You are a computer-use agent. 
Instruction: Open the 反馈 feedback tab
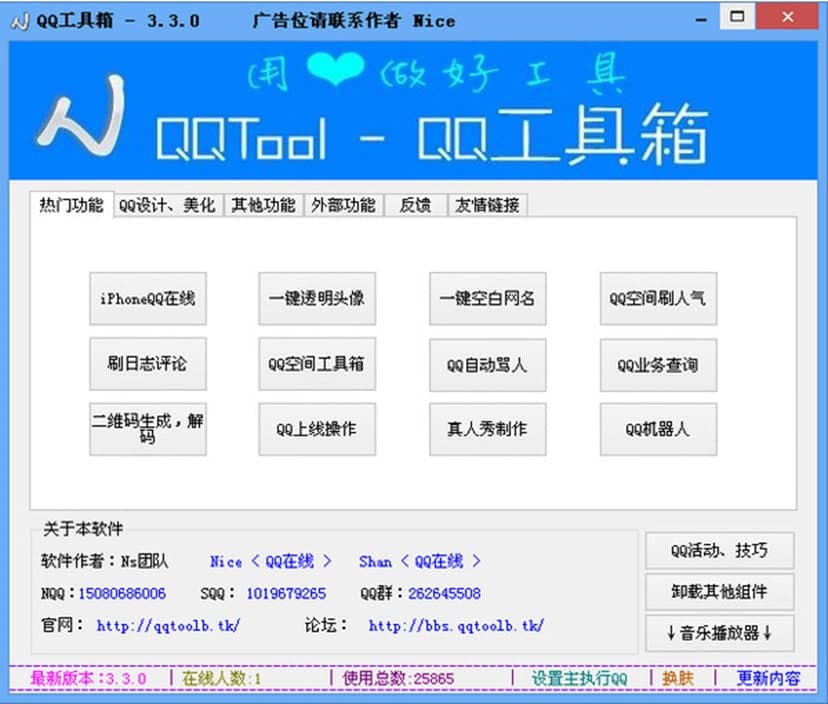click(x=414, y=204)
